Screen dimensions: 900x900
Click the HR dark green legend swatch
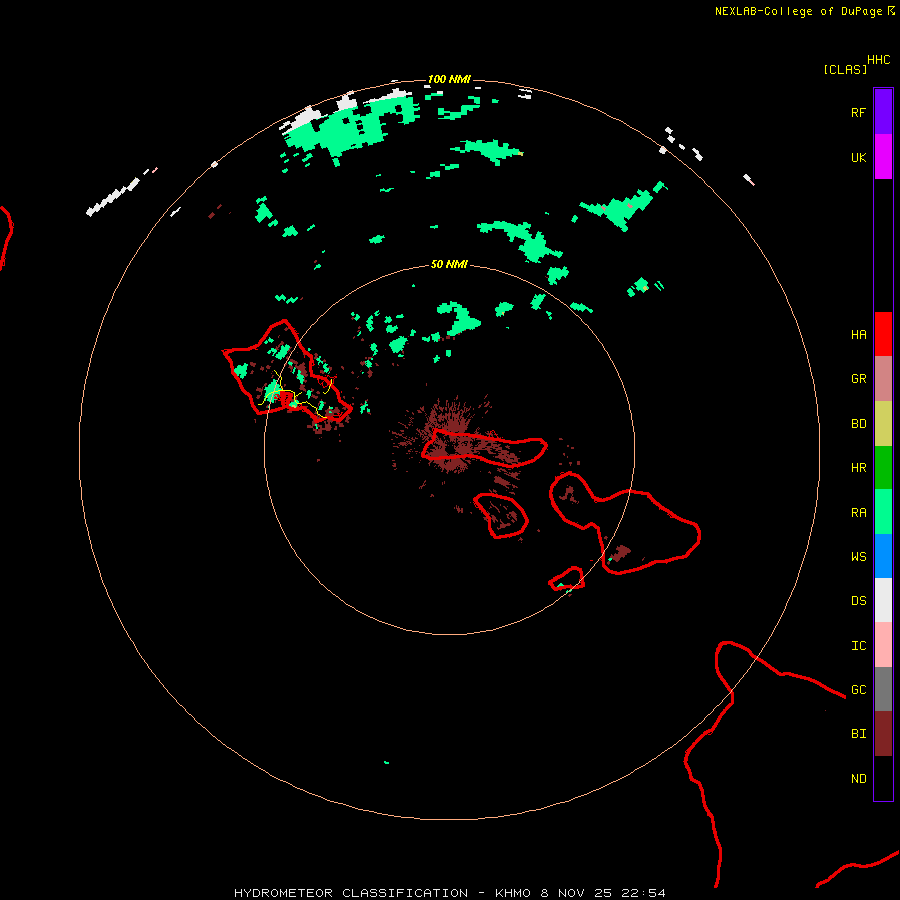click(883, 468)
